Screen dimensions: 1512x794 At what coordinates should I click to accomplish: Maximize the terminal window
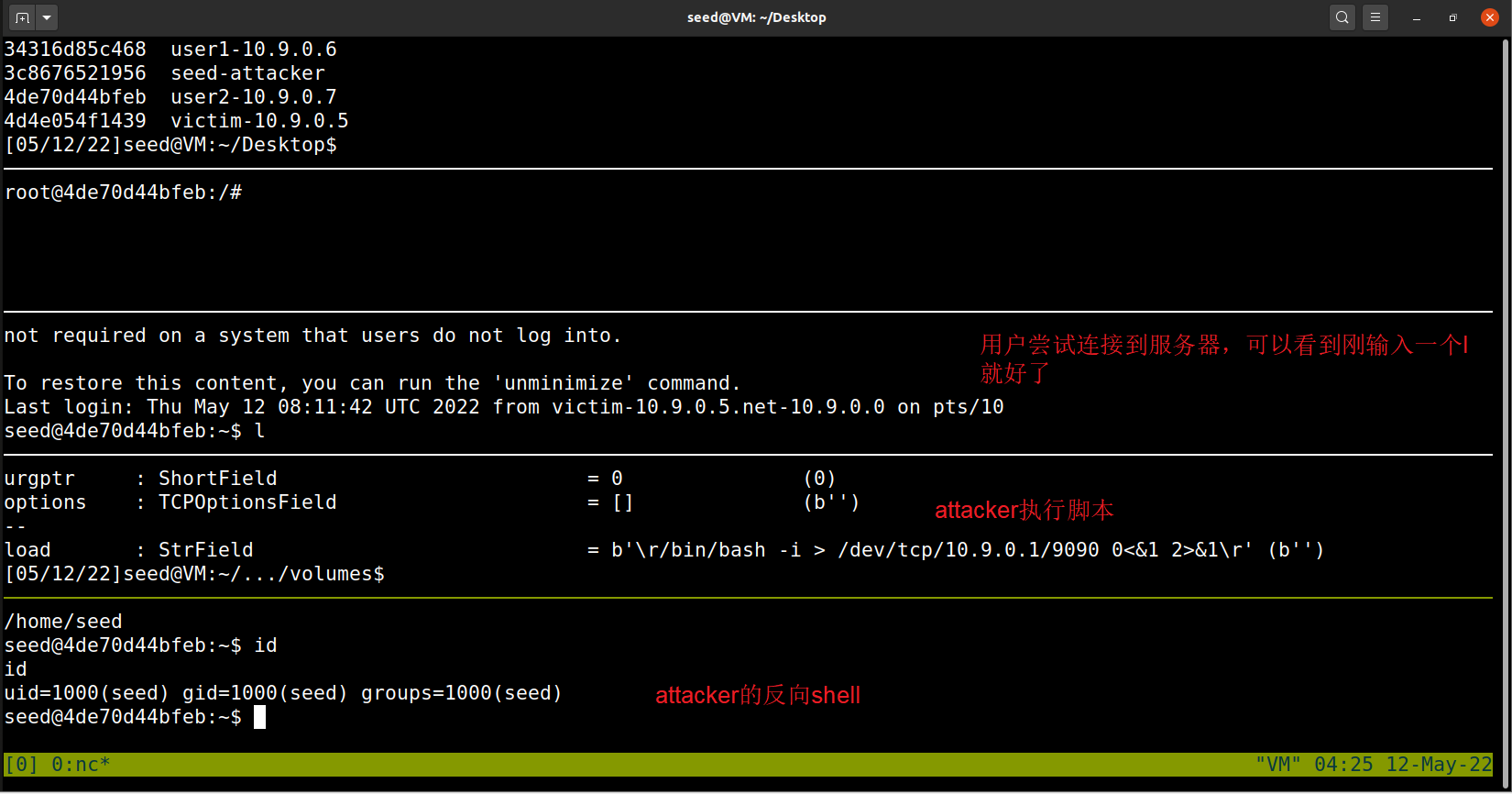click(1452, 17)
